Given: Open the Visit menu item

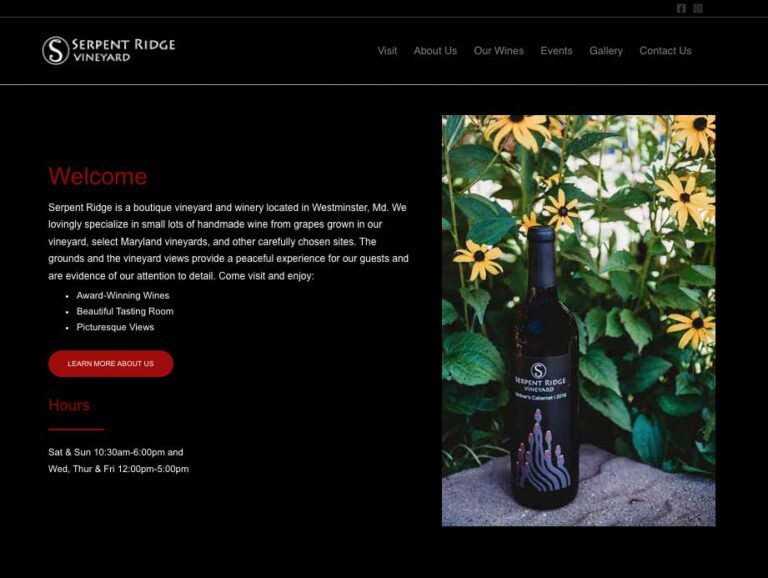Looking at the screenshot, I should pos(387,51).
